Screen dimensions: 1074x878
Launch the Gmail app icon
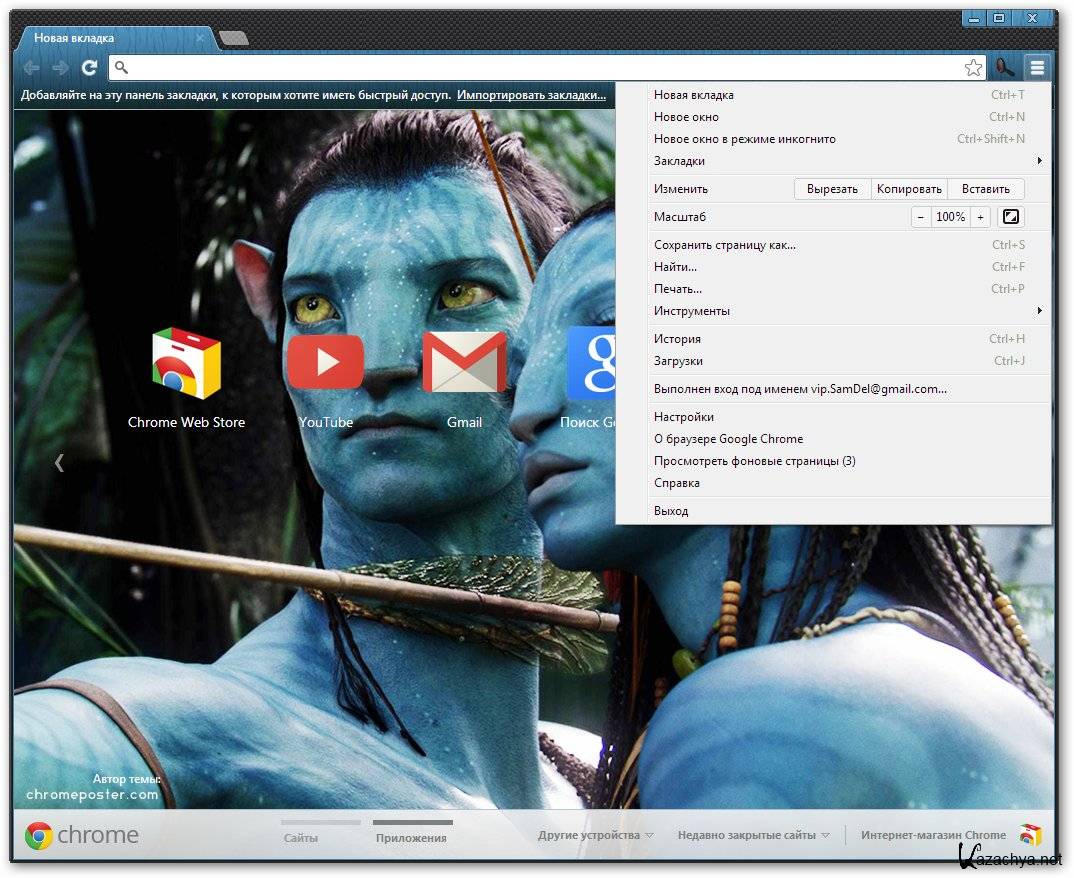tap(464, 362)
